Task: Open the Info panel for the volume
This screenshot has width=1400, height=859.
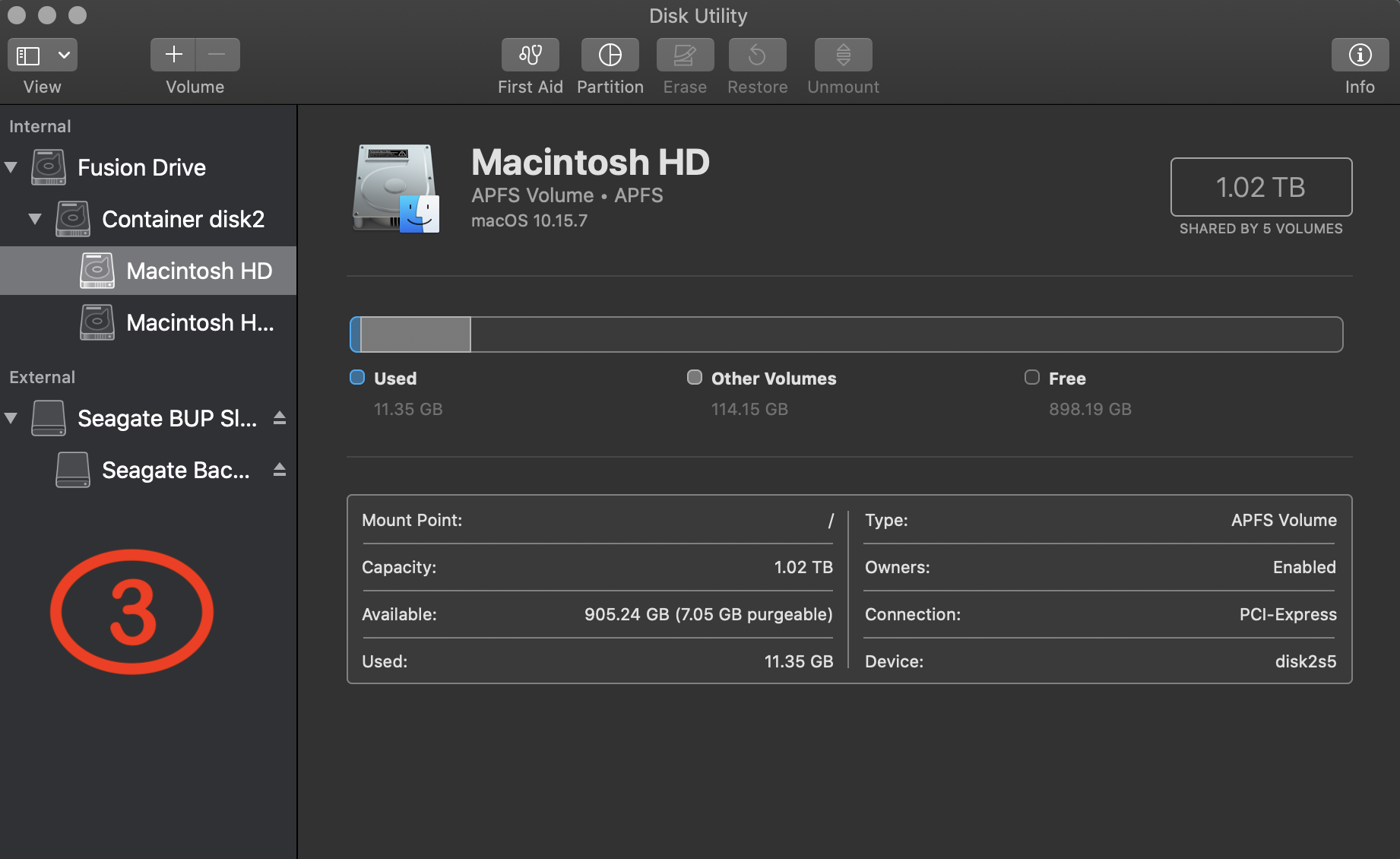Action: tap(1360, 55)
